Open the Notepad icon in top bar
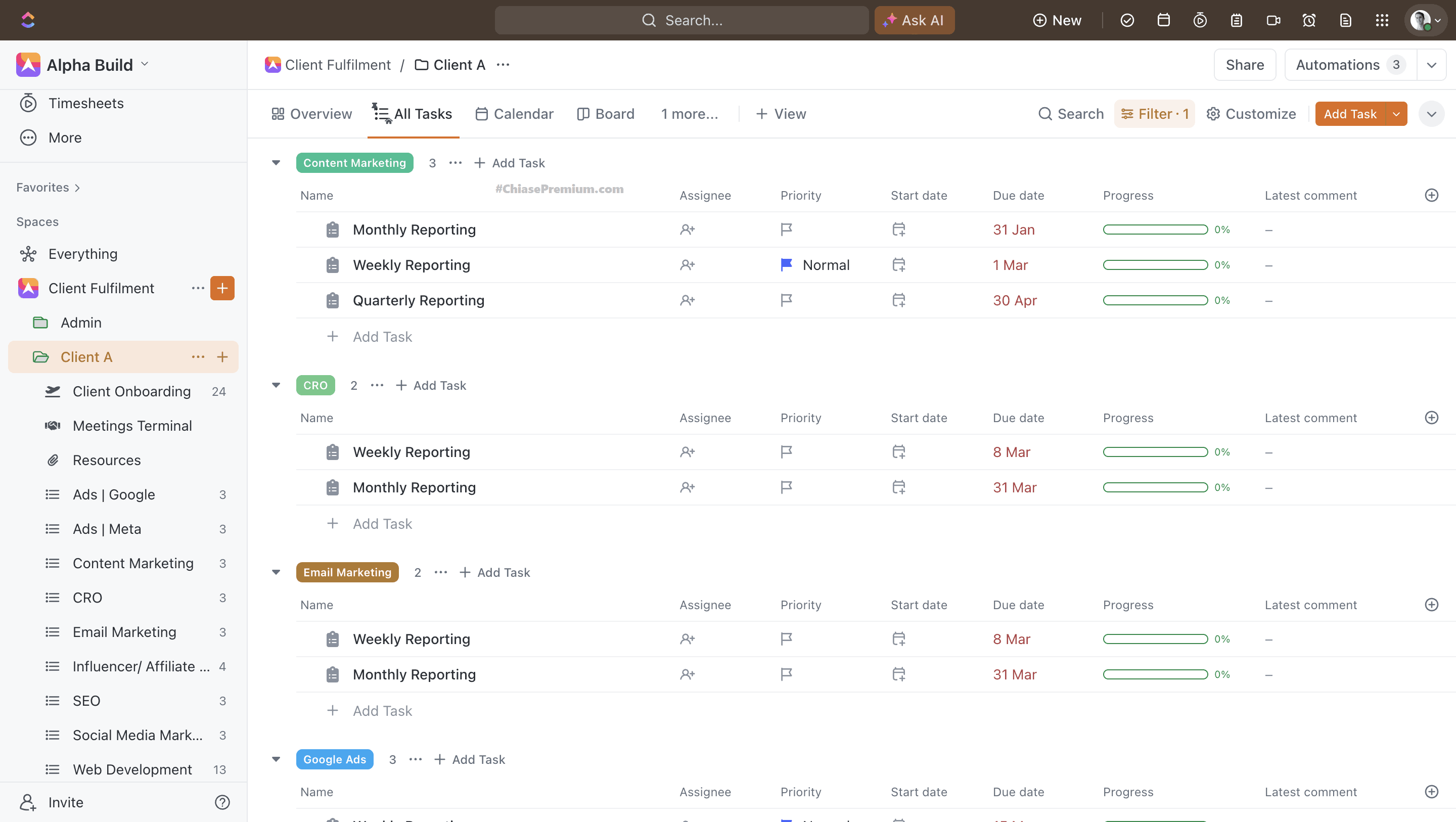 pos(1236,20)
